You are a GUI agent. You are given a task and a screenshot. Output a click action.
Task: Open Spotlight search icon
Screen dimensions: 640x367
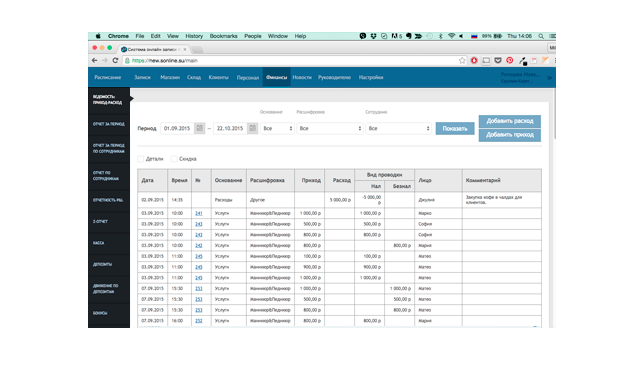[541, 36]
